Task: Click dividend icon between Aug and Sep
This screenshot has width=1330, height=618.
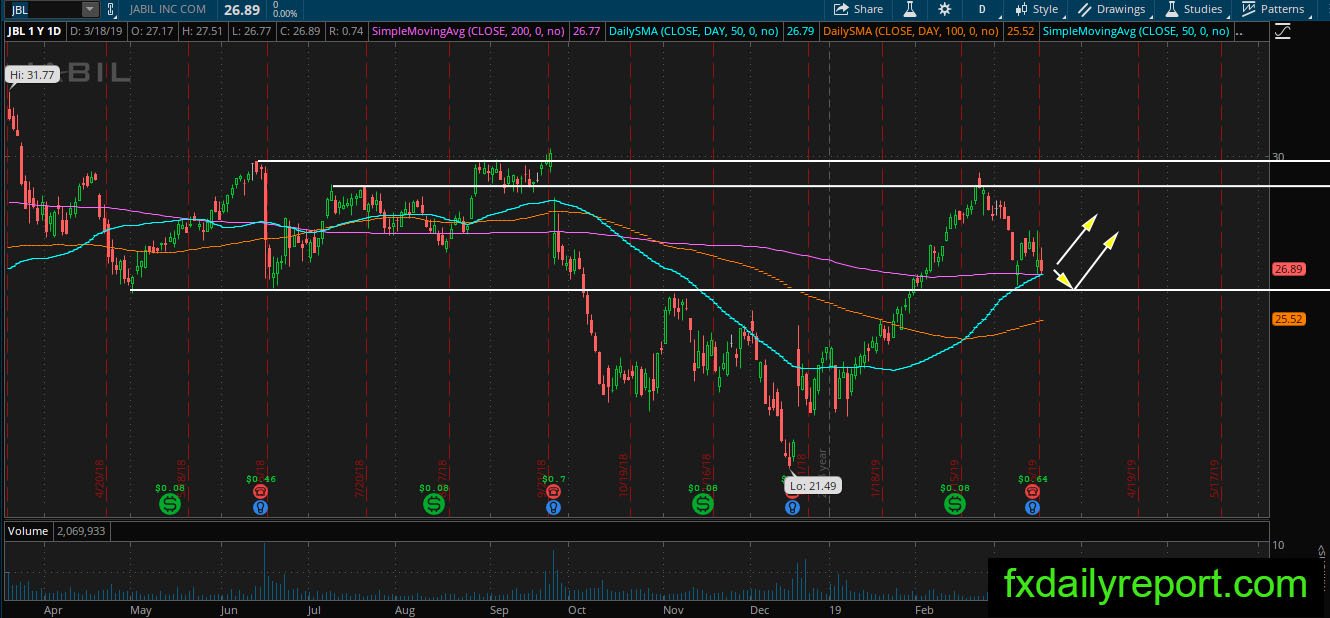Action: [x=435, y=504]
